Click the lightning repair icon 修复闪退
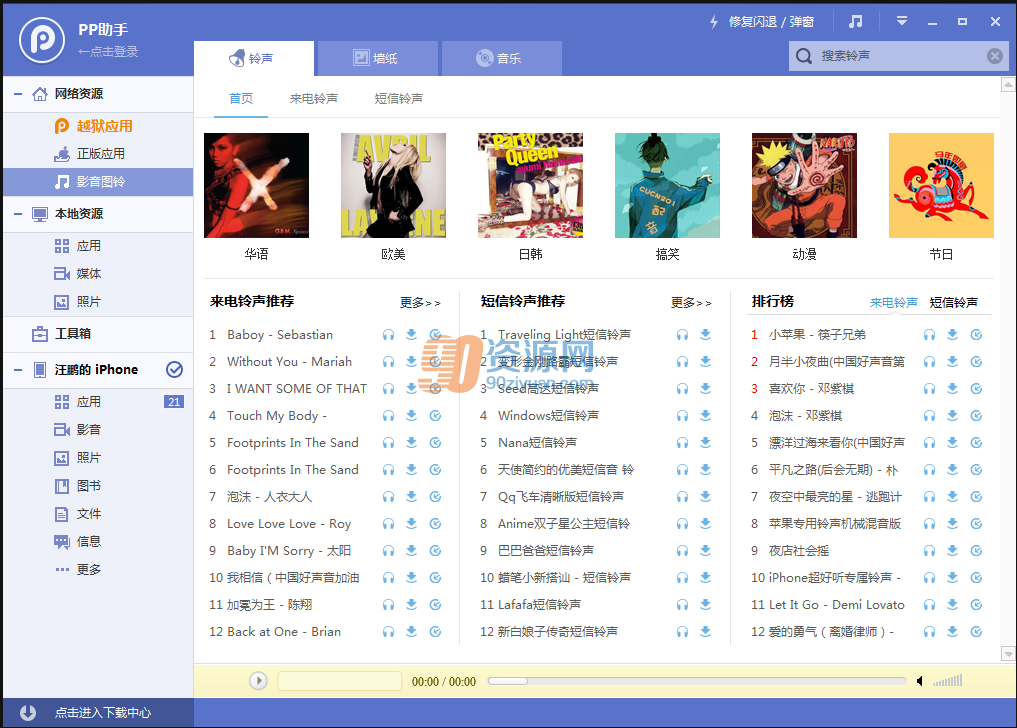This screenshot has width=1017, height=728. pyautogui.click(x=714, y=22)
